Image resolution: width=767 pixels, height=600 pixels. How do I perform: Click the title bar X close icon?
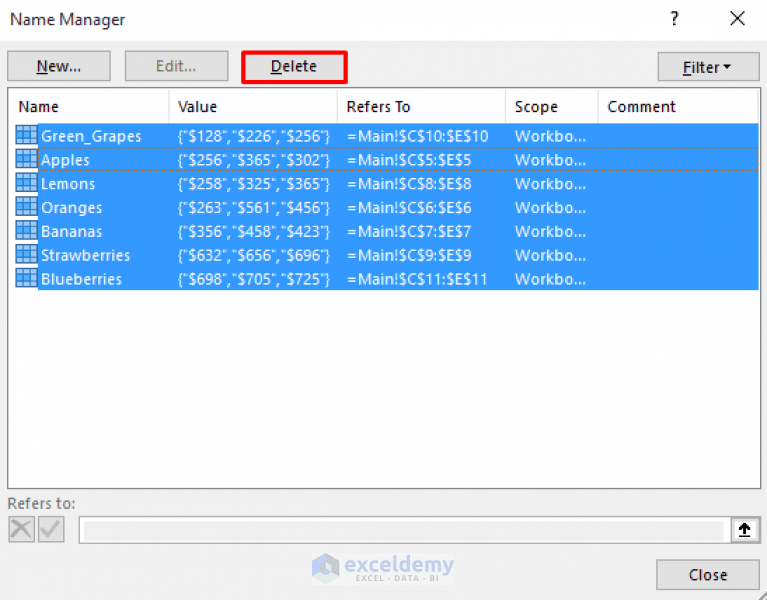click(737, 19)
